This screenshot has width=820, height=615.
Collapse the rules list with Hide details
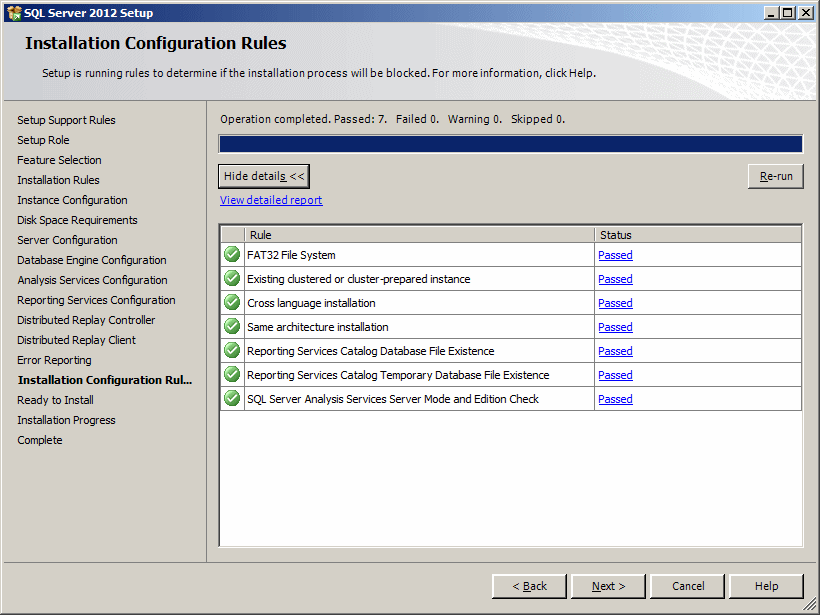coord(264,176)
